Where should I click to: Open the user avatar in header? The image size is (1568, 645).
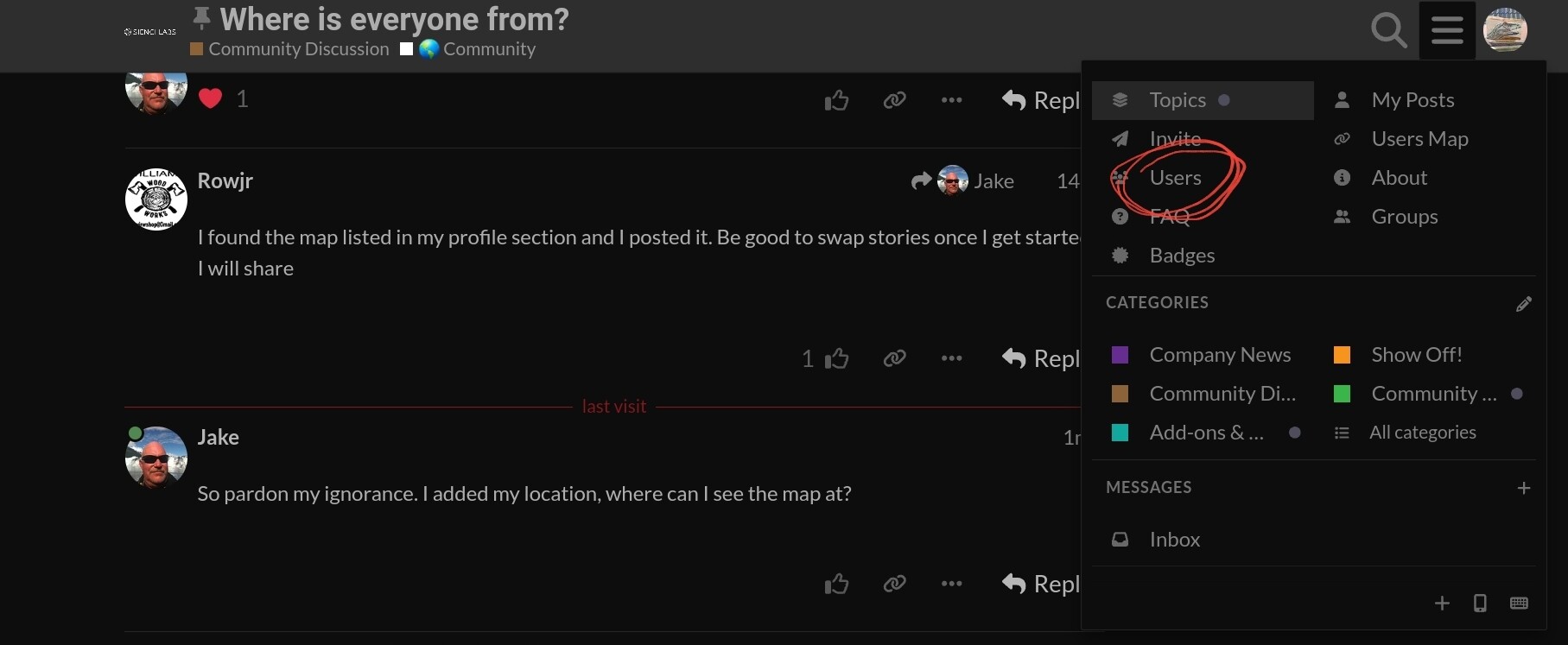click(1505, 30)
